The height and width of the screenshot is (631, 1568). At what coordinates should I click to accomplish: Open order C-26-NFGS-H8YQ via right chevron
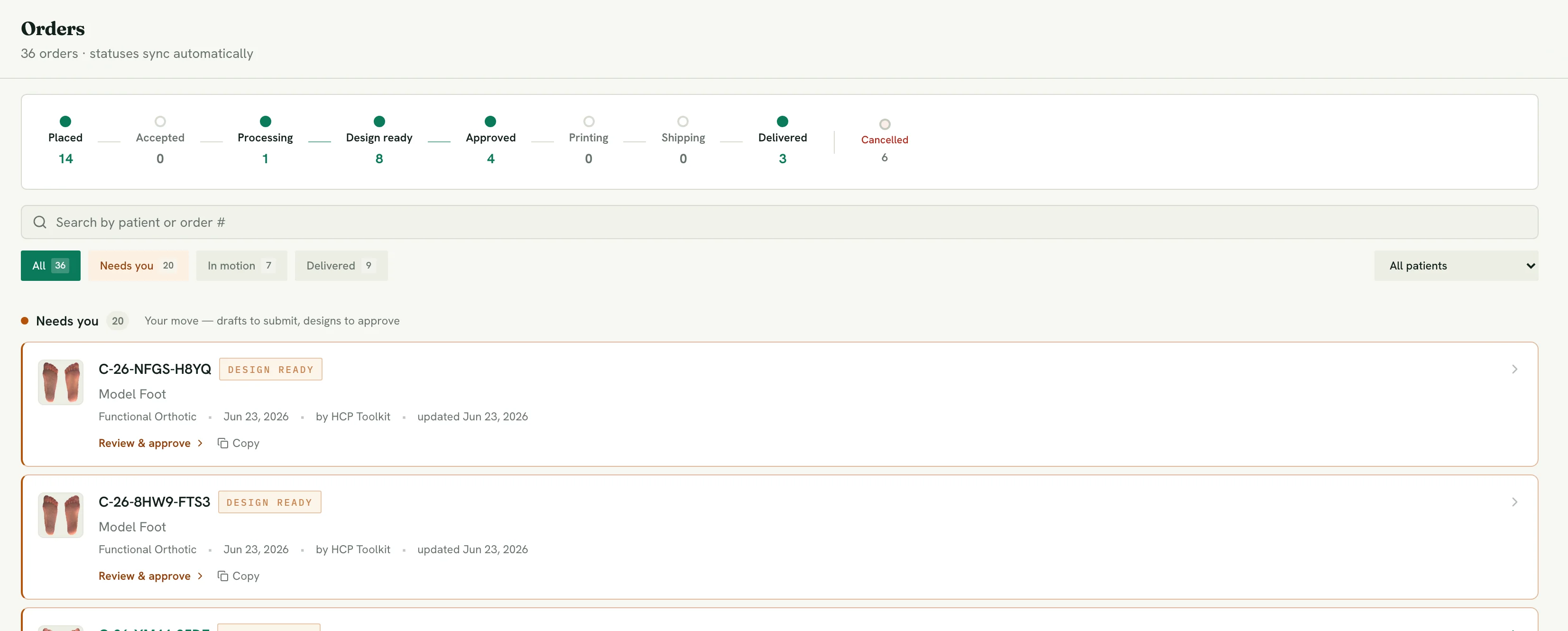pos(1514,369)
